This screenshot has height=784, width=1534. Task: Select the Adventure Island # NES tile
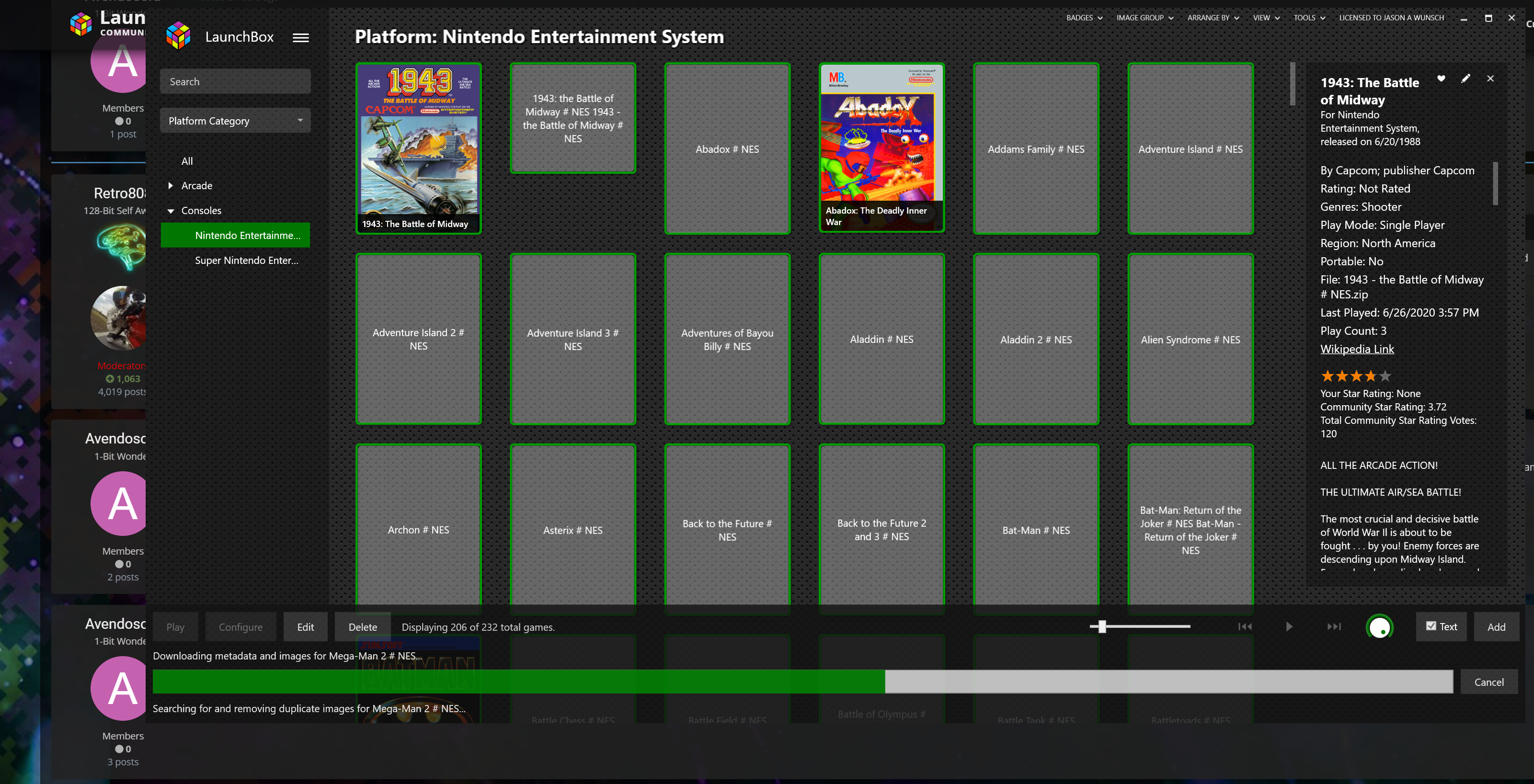pos(1190,148)
